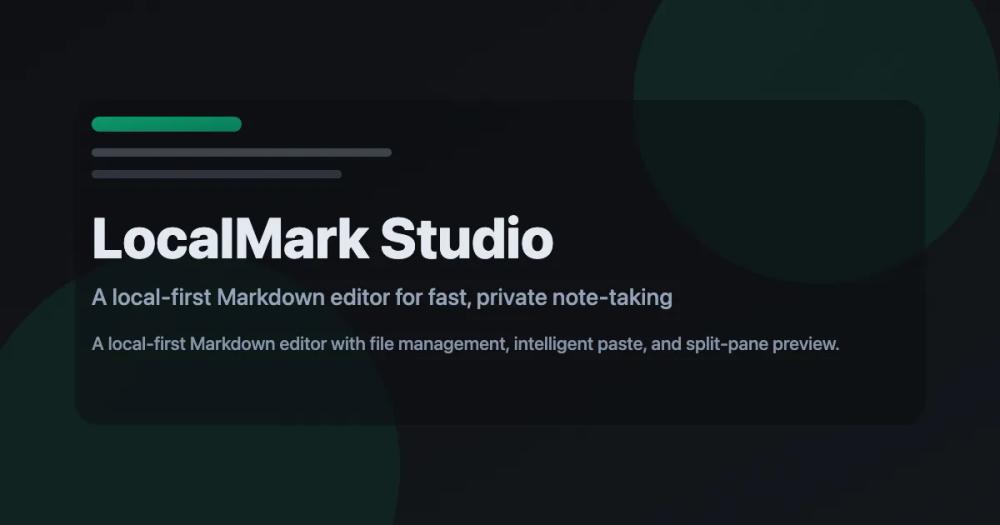
Task: Click the words "A local-first" in the subtitle
Action: click(151, 297)
